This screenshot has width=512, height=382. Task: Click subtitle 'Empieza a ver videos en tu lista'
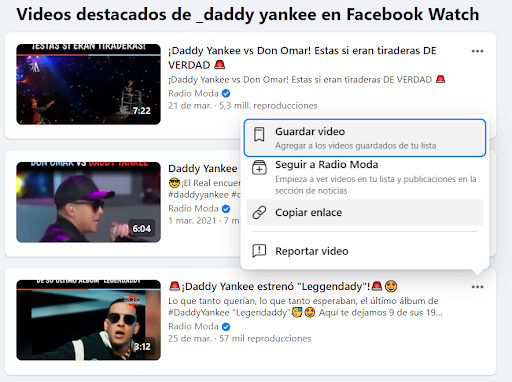(x=376, y=185)
